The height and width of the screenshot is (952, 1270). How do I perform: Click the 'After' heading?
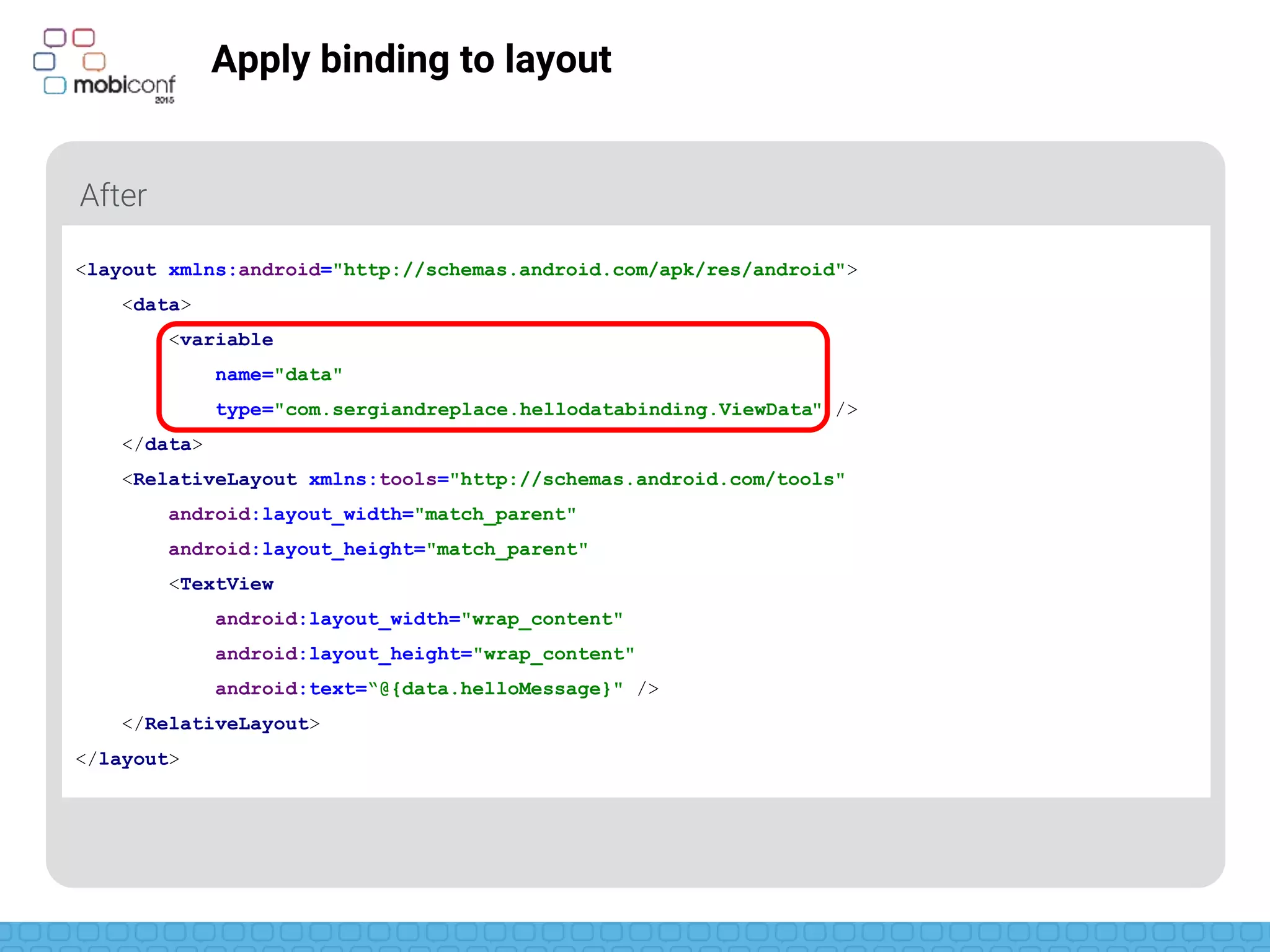click(x=113, y=195)
